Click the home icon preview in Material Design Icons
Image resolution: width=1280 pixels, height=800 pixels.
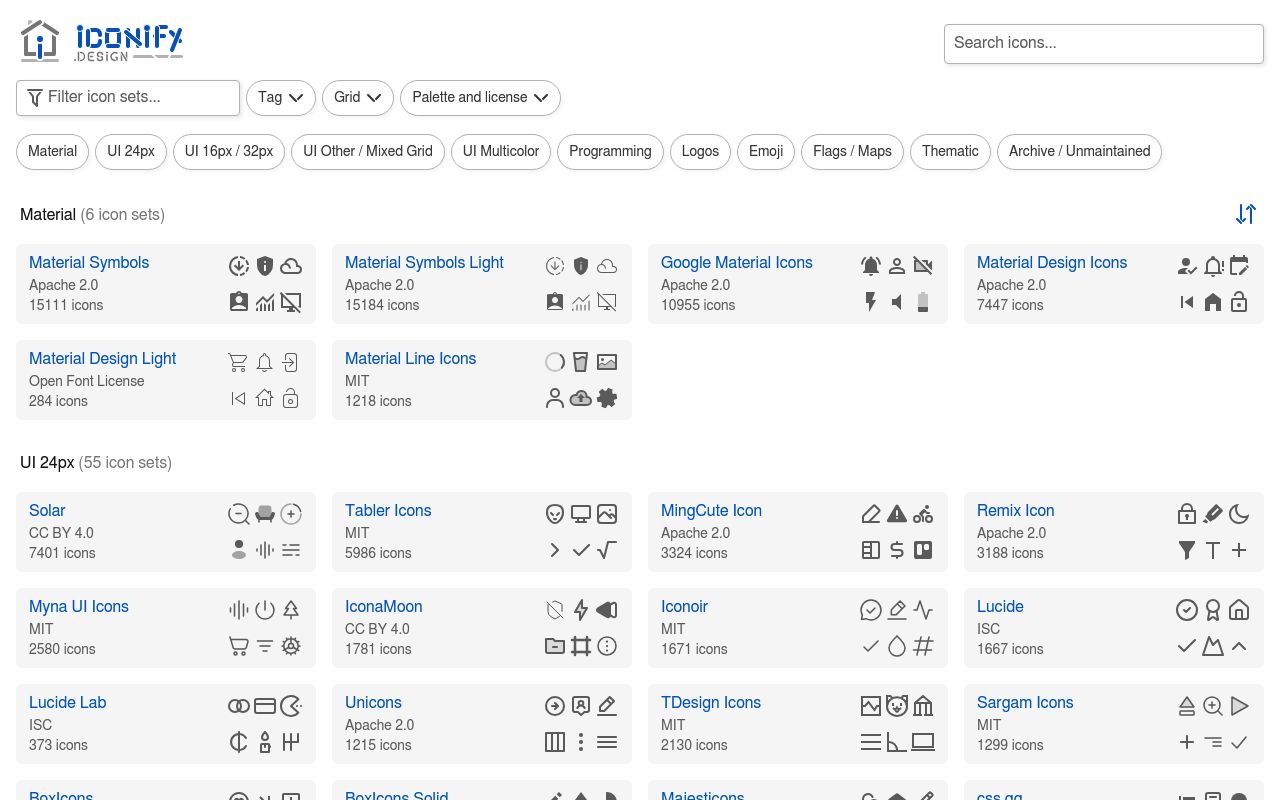1213,301
